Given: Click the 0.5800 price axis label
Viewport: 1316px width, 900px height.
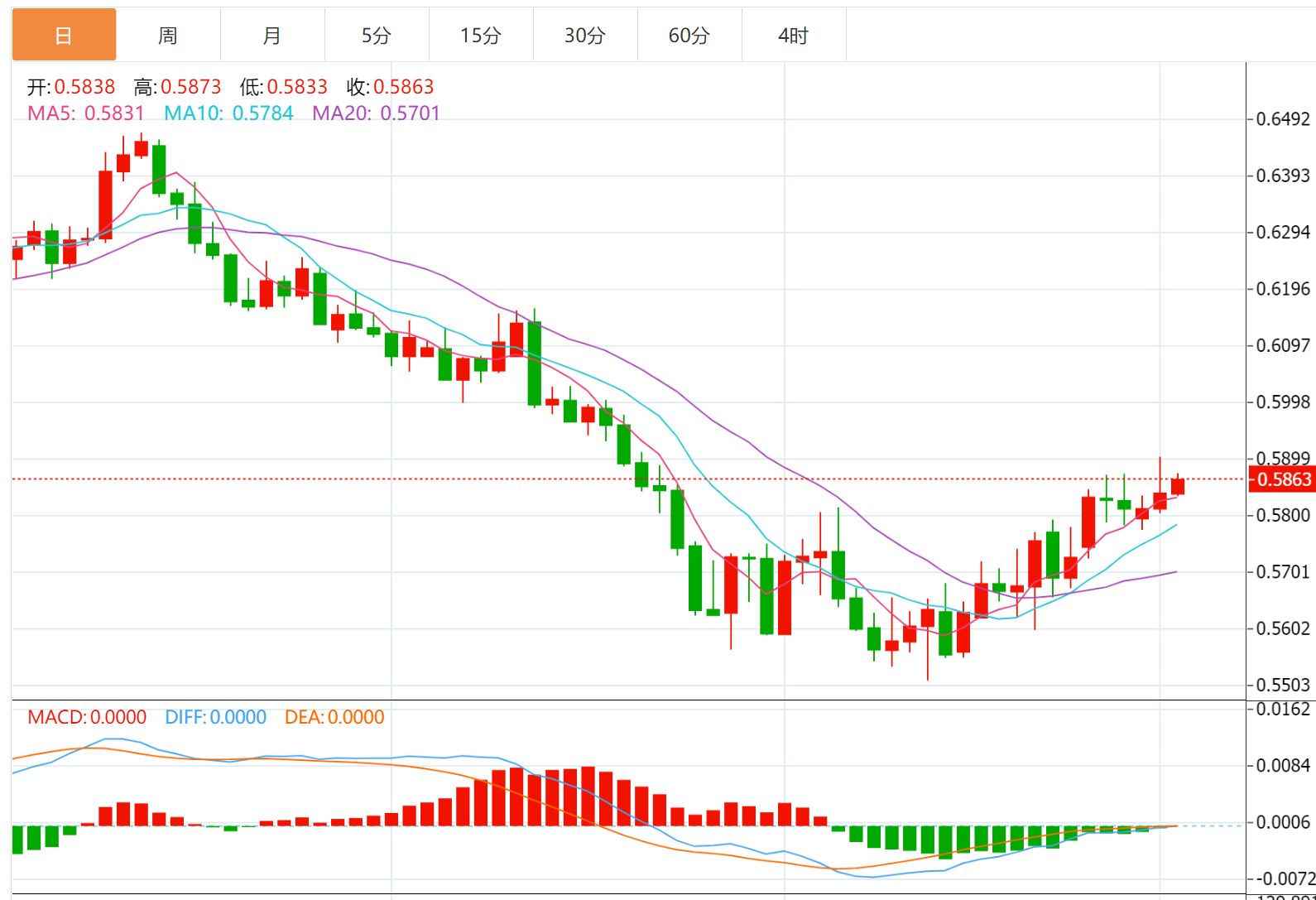Looking at the screenshot, I should pyautogui.click(x=1283, y=515).
